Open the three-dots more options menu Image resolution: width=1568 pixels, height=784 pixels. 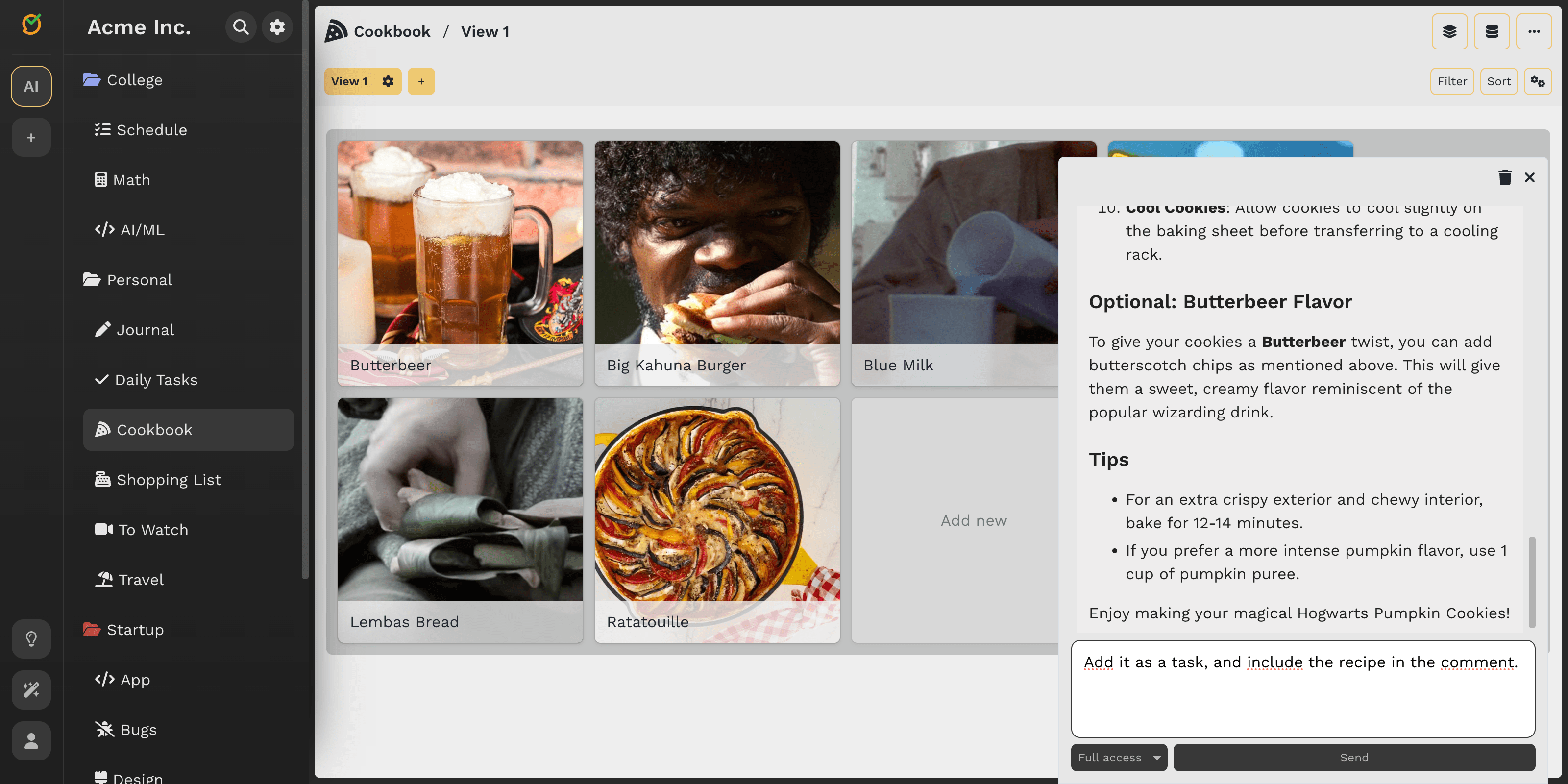pos(1534,32)
